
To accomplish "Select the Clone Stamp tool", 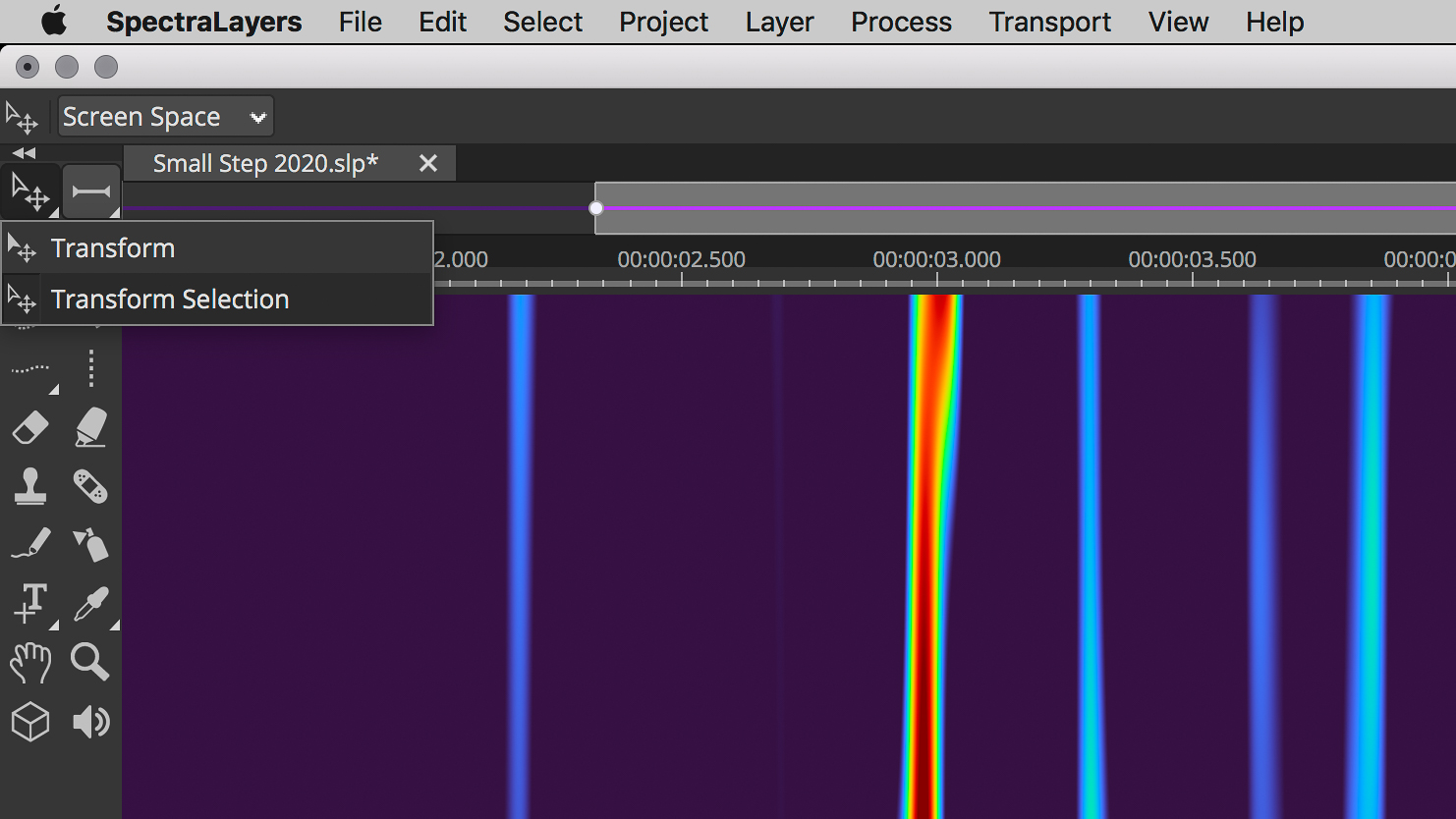I will 29,487.
